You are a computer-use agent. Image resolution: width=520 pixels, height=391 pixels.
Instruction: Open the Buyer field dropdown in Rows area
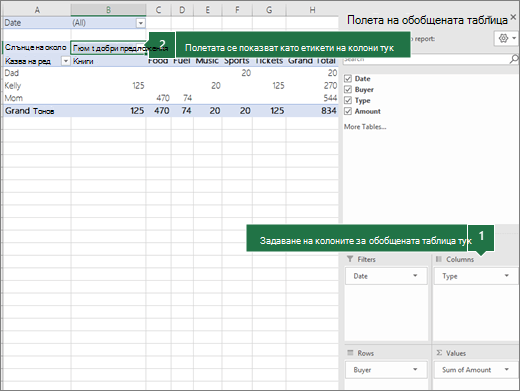click(x=415, y=369)
